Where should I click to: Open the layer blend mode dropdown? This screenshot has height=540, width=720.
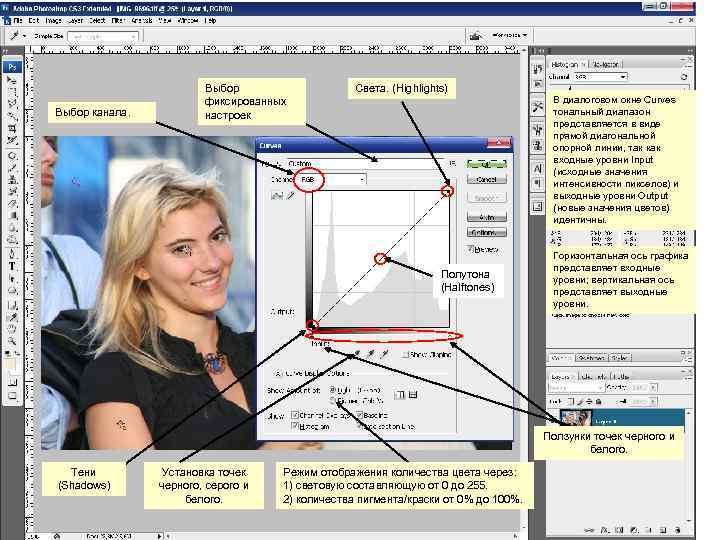coord(575,388)
